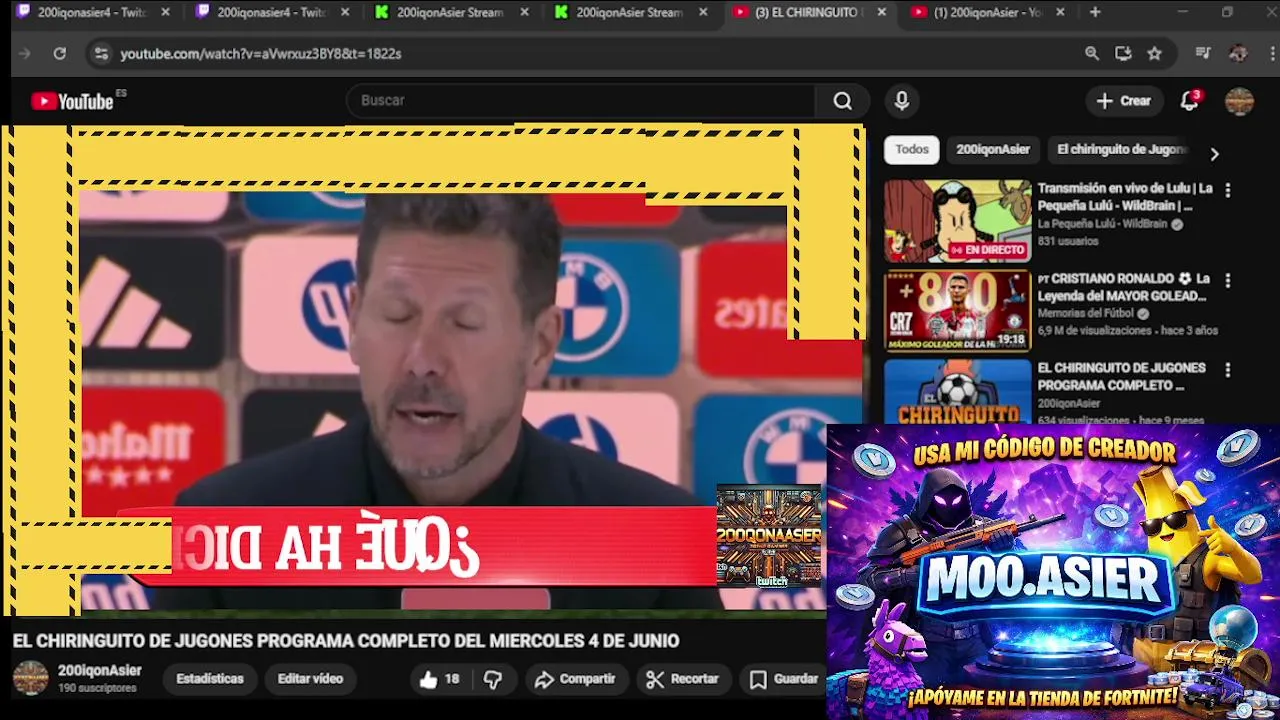Image resolution: width=1280 pixels, height=720 pixels.
Task: Start voice search with the microphone
Action: click(x=901, y=101)
